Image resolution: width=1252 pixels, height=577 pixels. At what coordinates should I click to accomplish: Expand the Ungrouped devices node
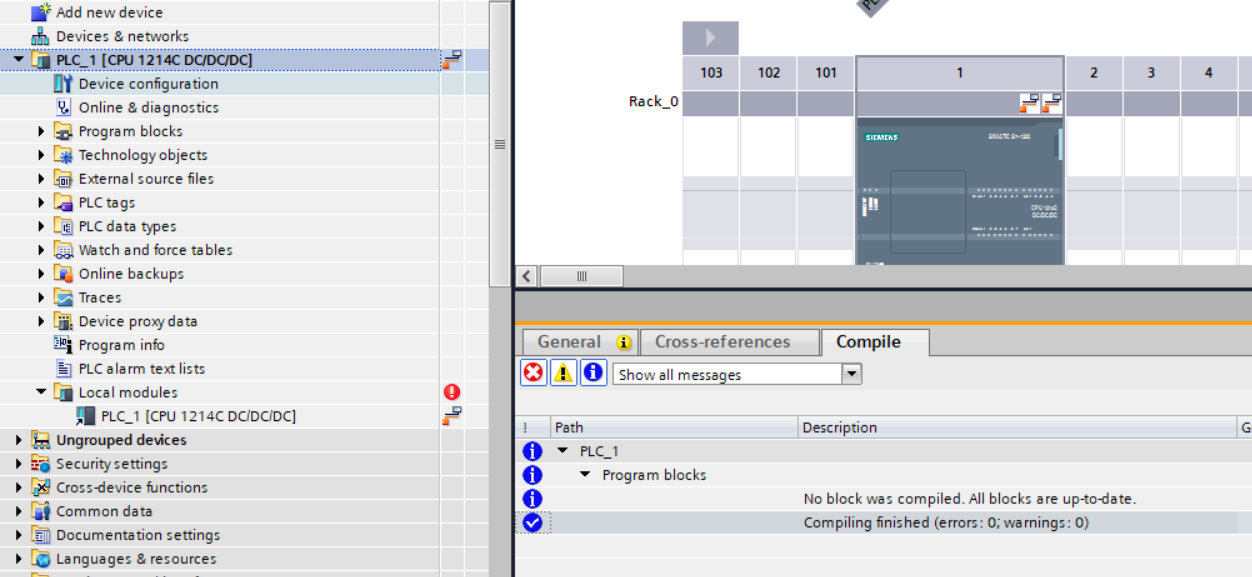pos(19,440)
